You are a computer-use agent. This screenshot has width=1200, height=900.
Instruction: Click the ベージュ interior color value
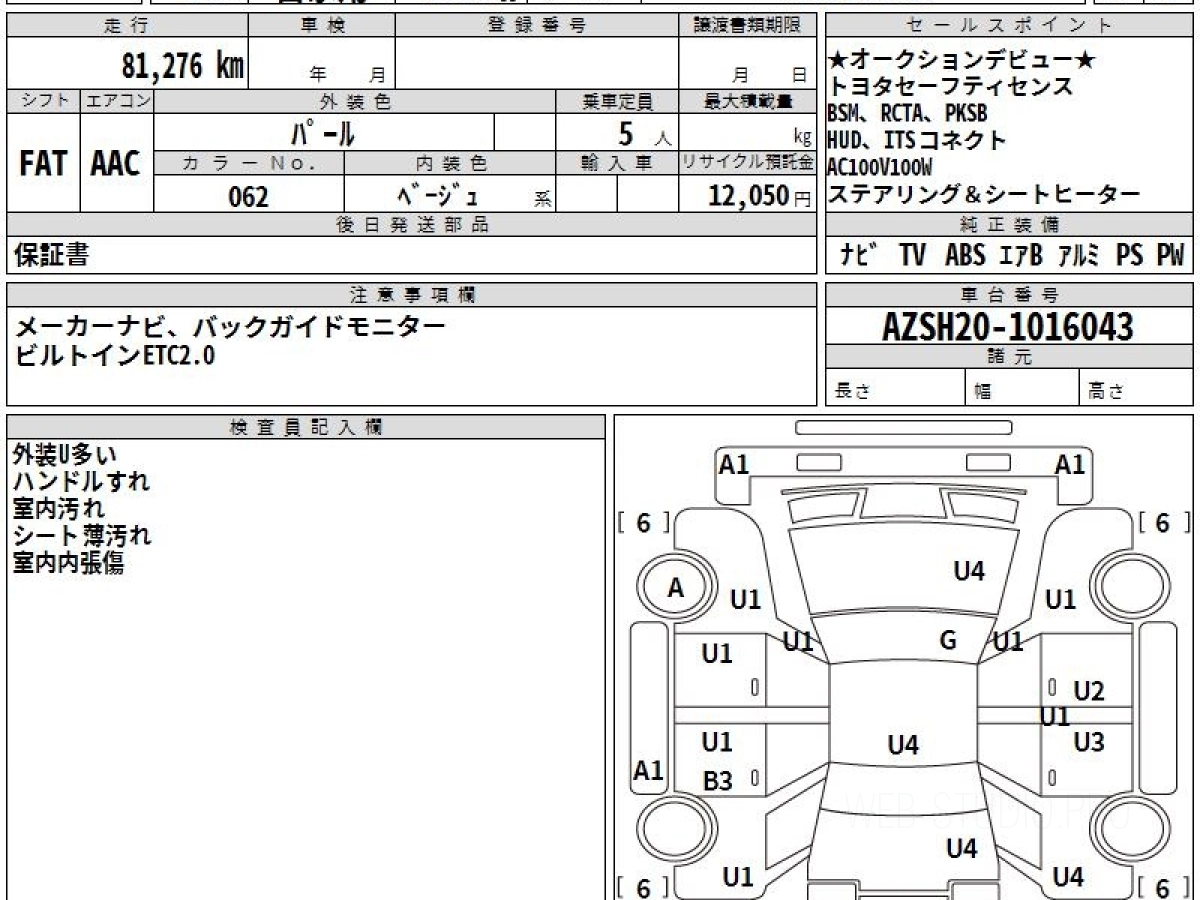click(x=437, y=195)
